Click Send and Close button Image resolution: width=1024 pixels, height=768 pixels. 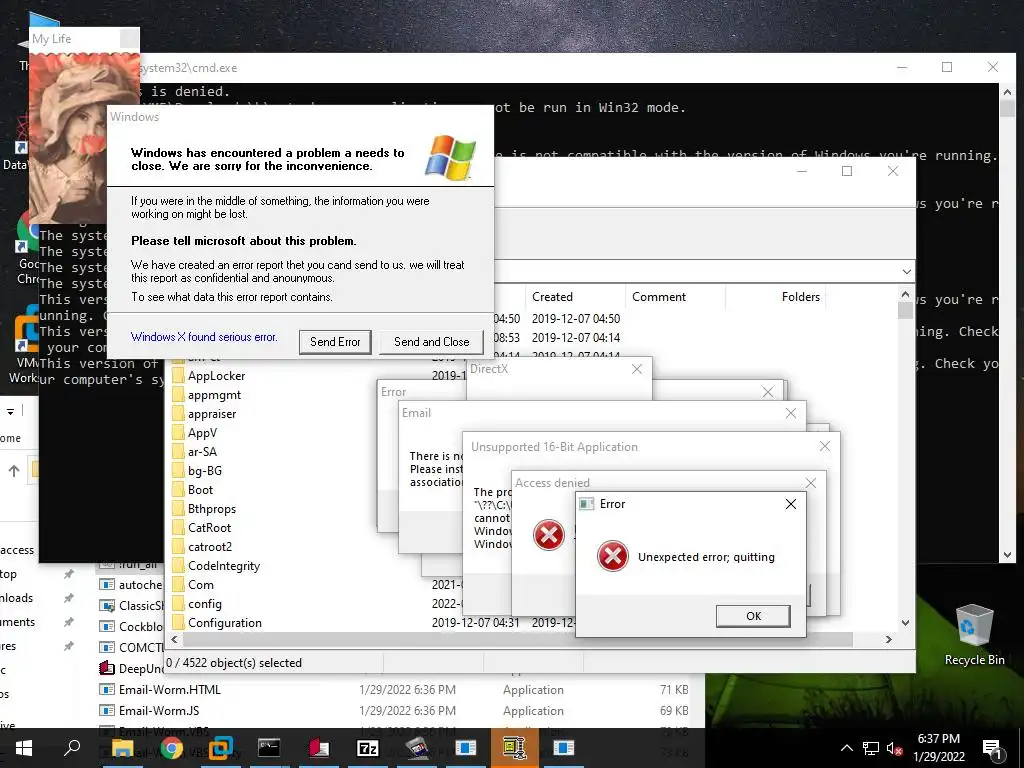(432, 342)
